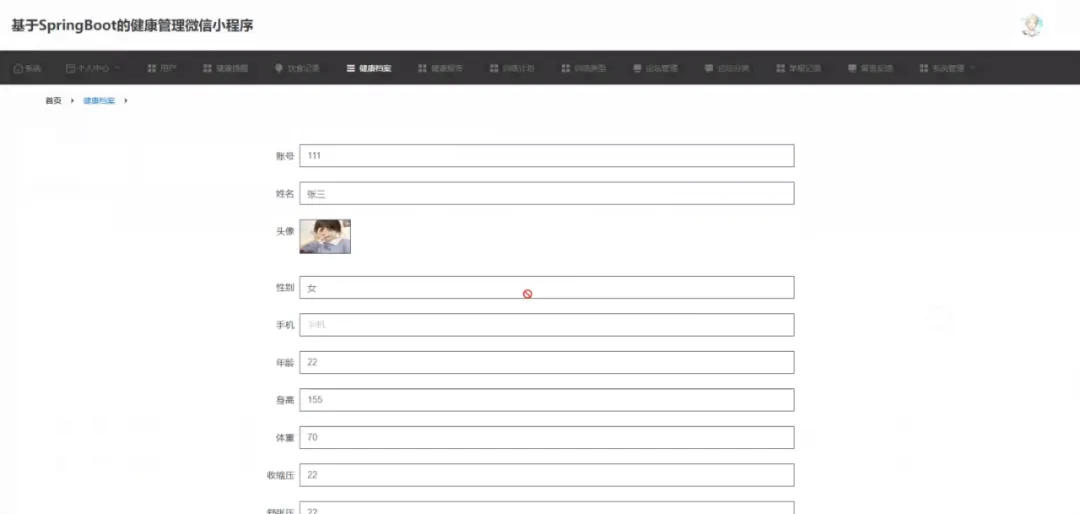Click the 头像 profile photo thumbnail
Viewport: 1080px width, 514px height.
[x=325, y=236]
